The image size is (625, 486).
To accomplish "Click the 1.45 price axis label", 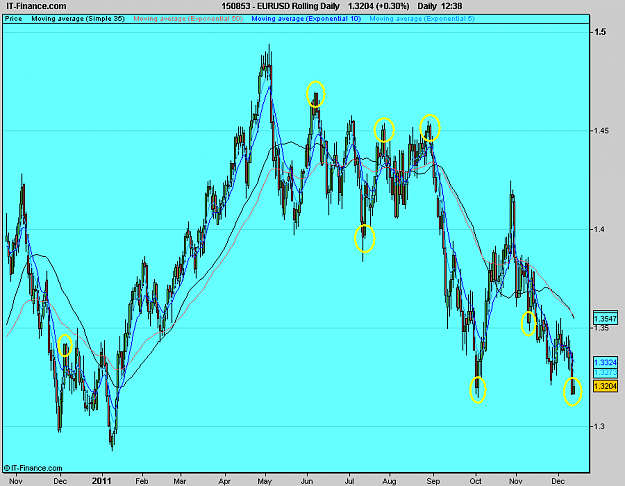I will [x=601, y=130].
